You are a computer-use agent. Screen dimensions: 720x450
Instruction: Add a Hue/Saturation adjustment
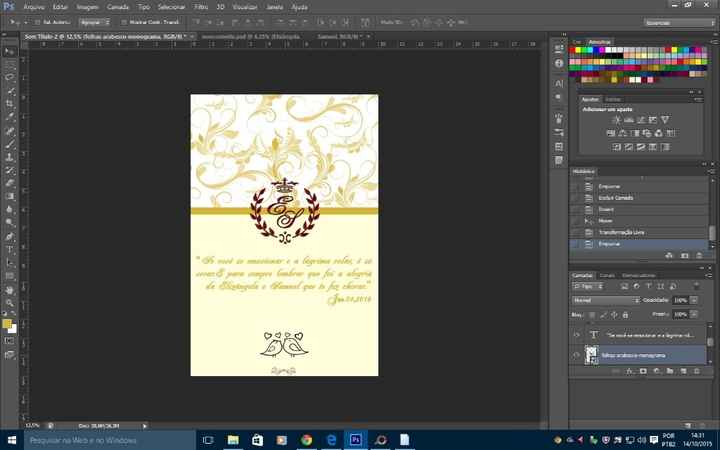coord(611,134)
